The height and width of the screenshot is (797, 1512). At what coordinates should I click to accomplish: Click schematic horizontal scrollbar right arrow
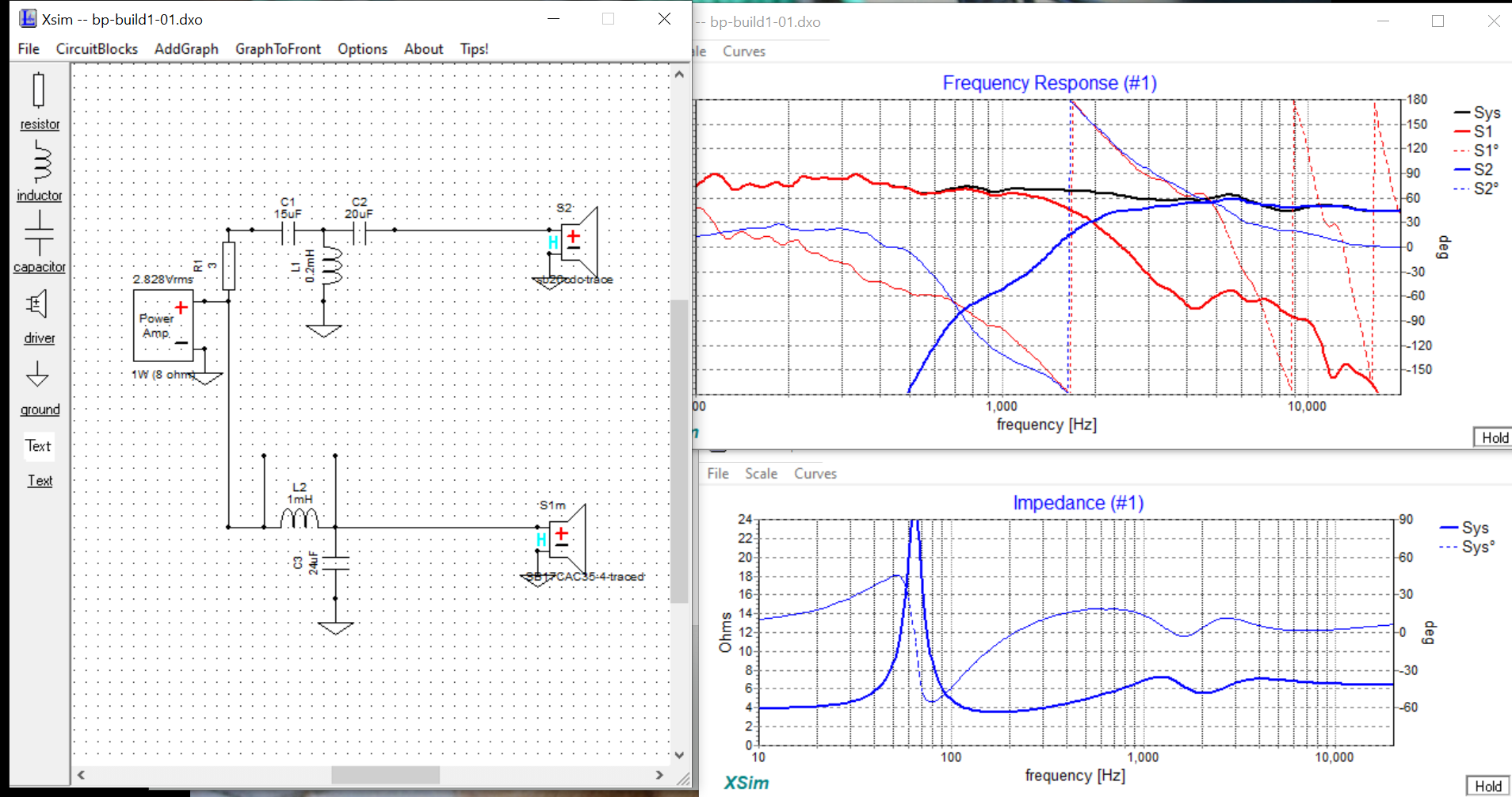(659, 775)
